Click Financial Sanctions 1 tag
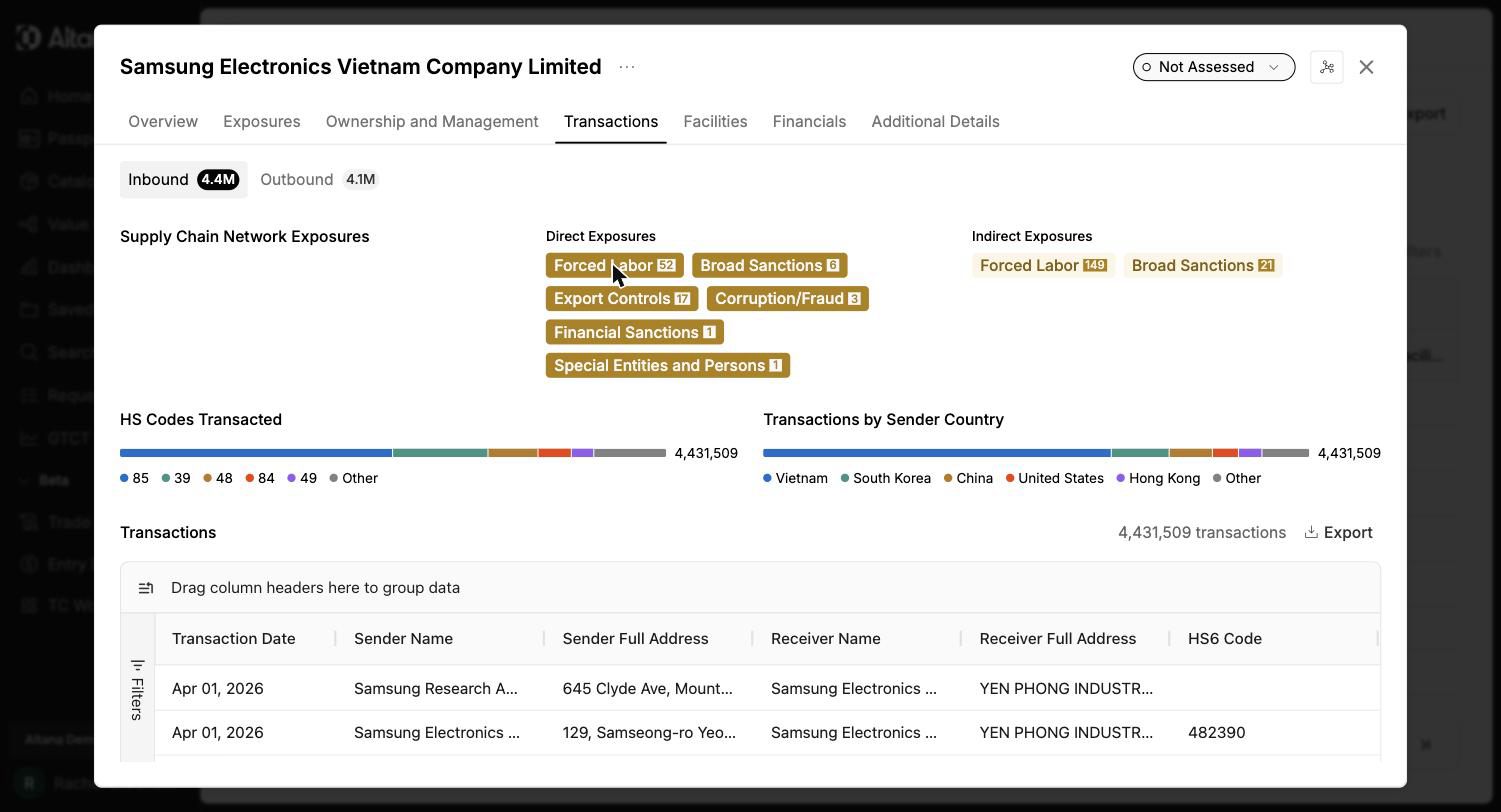 pyautogui.click(x=634, y=332)
